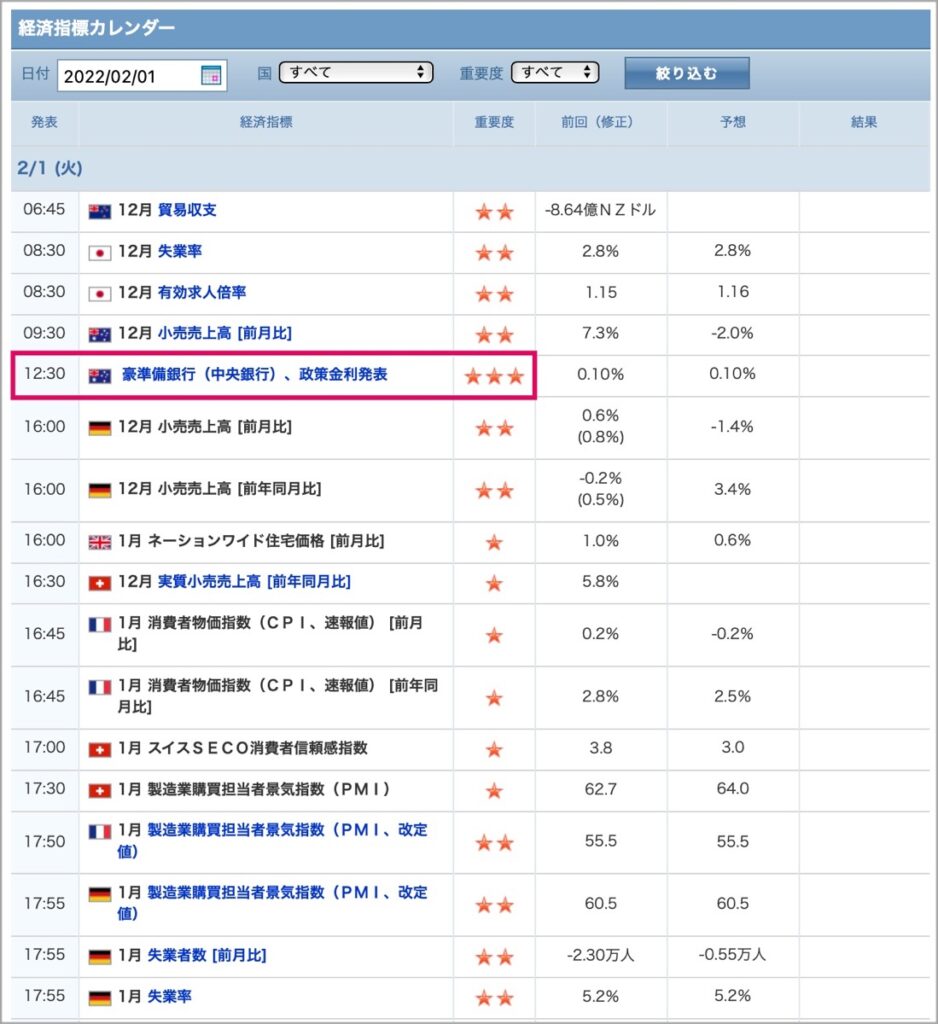Click the star rating of 12月 貿易収支
The width and height of the screenshot is (938, 1024).
click(x=494, y=212)
